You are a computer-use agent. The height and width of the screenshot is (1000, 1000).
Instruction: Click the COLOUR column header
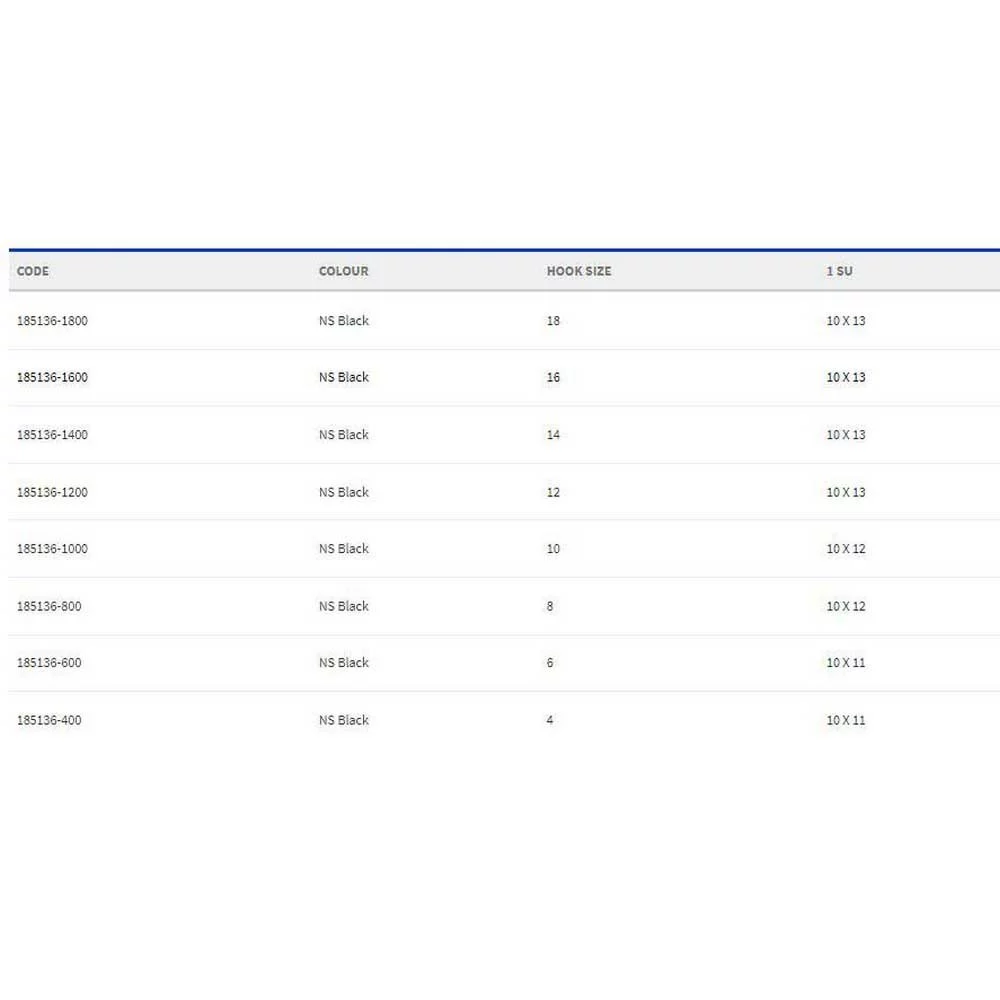point(343,271)
